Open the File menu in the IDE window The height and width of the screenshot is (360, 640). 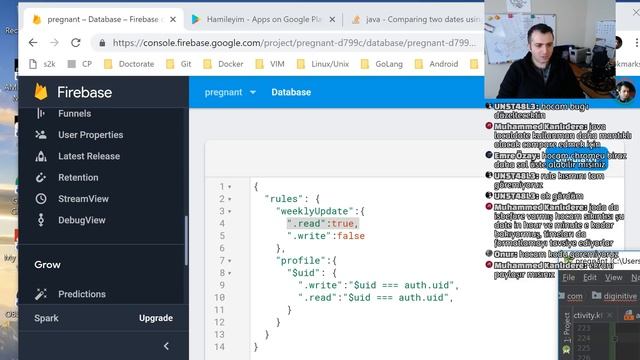[568, 278]
